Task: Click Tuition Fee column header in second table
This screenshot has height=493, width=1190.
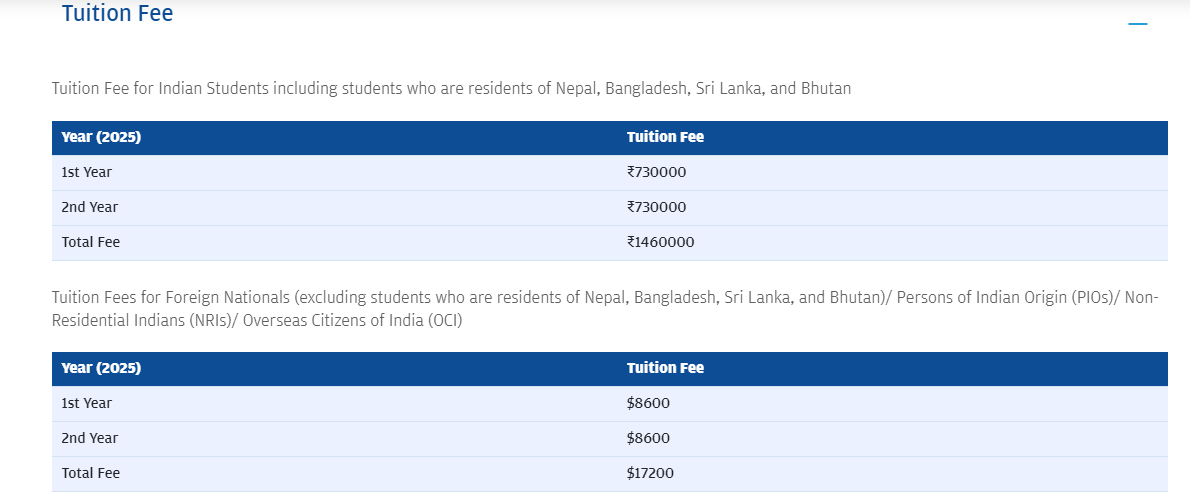Action: pyautogui.click(x=666, y=368)
